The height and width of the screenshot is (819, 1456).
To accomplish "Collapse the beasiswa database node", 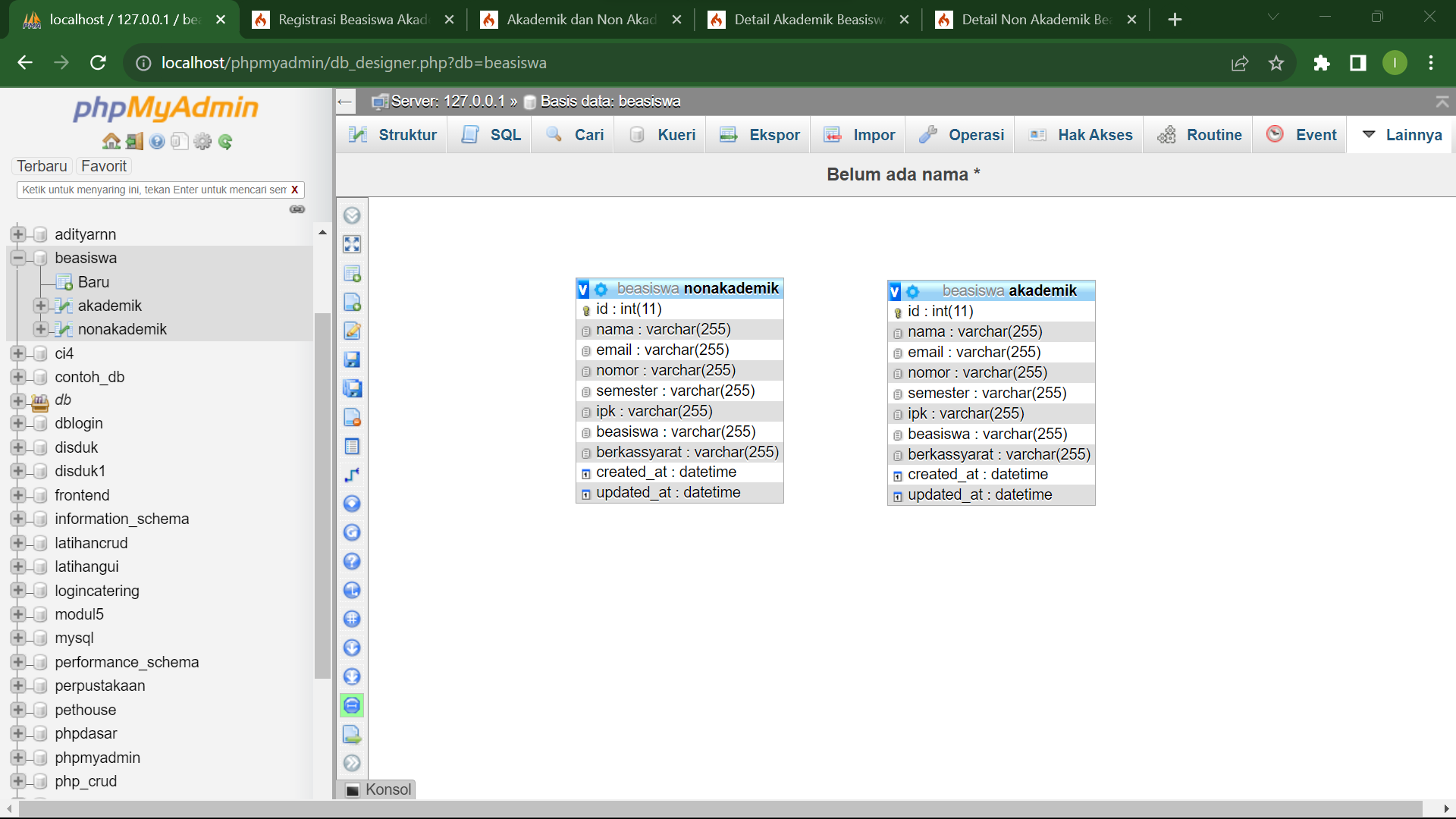I will (x=18, y=258).
